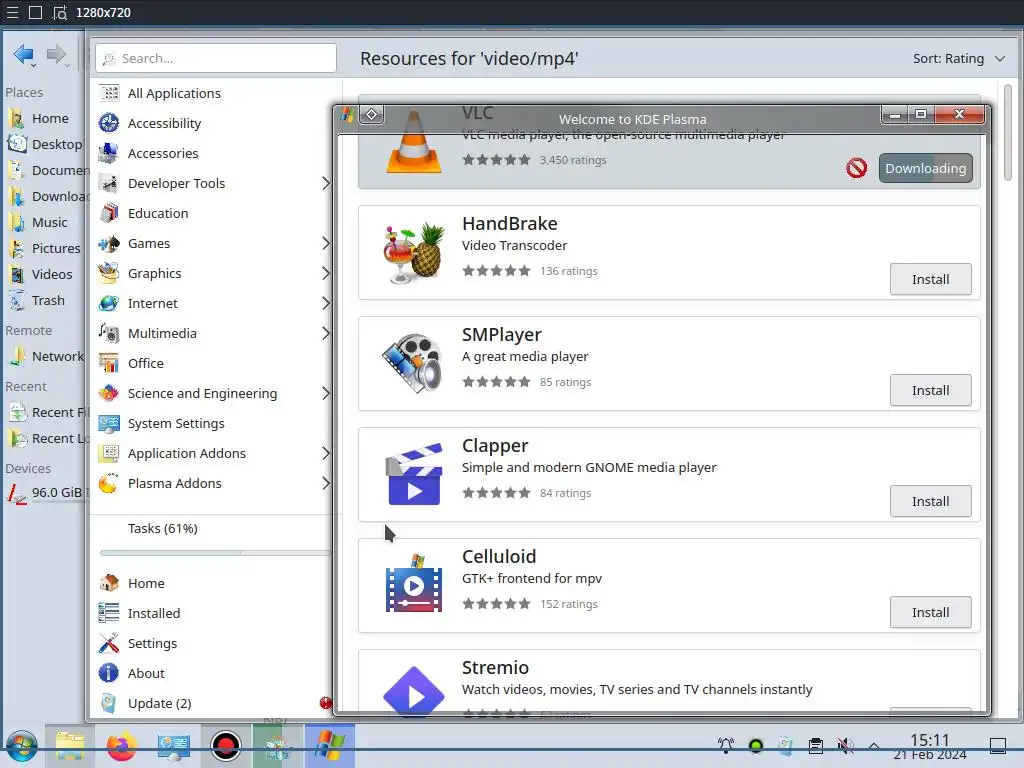Select All Applications in the sidebar
The width and height of the screenshot is (1024, 768).
coord(214,93)
